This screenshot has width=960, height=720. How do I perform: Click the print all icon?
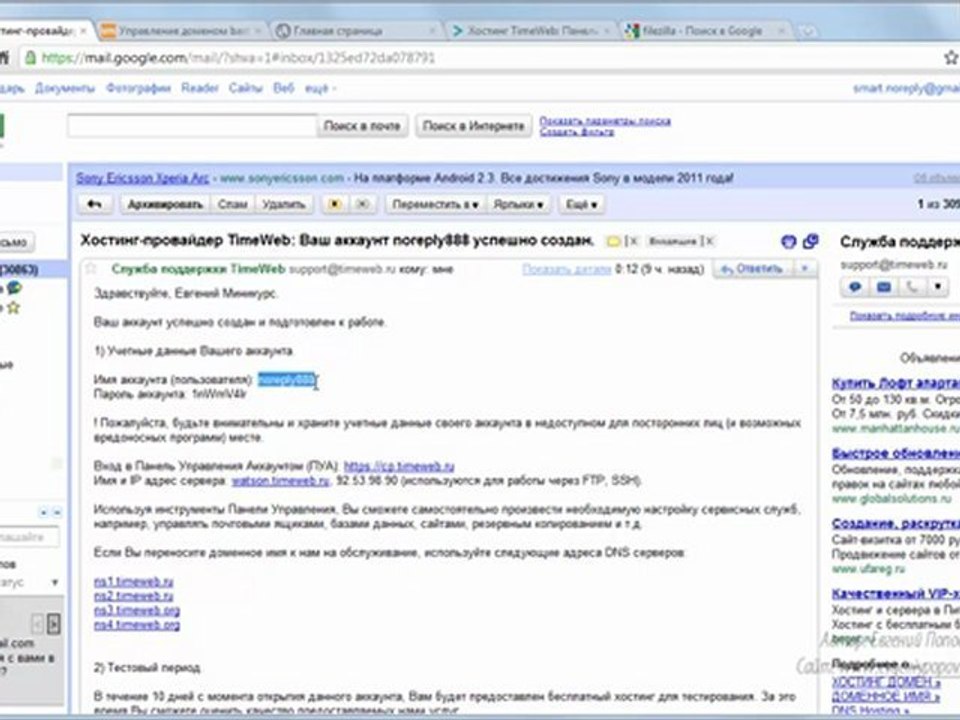pyautogui.click(x=789, y=241)
